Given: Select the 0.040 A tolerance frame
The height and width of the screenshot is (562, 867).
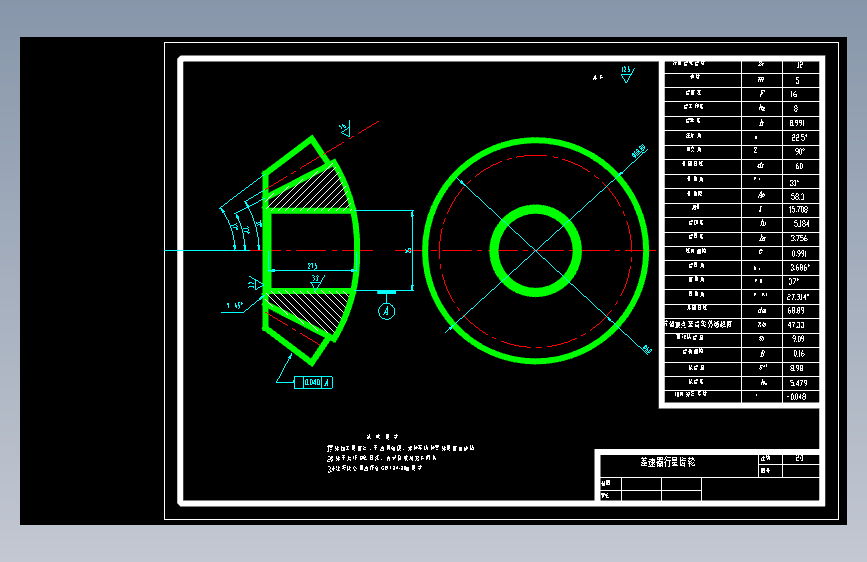Looking at the screenshot, I should (x=314, y=382).
